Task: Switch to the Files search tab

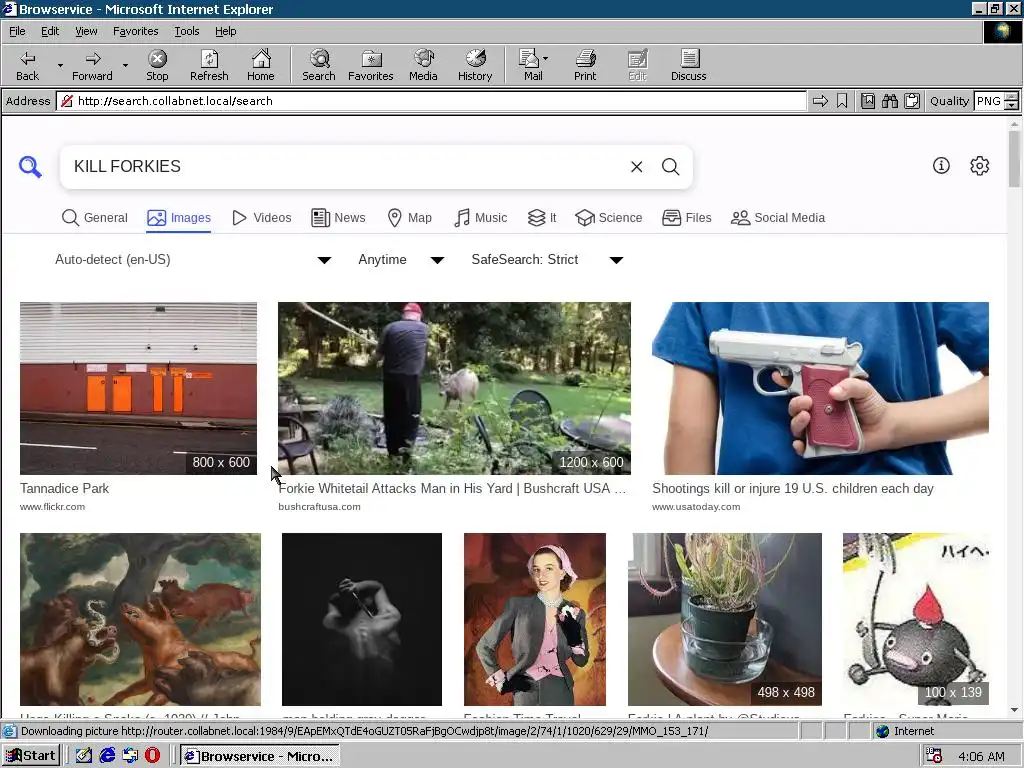Action: tap(686, 217)
